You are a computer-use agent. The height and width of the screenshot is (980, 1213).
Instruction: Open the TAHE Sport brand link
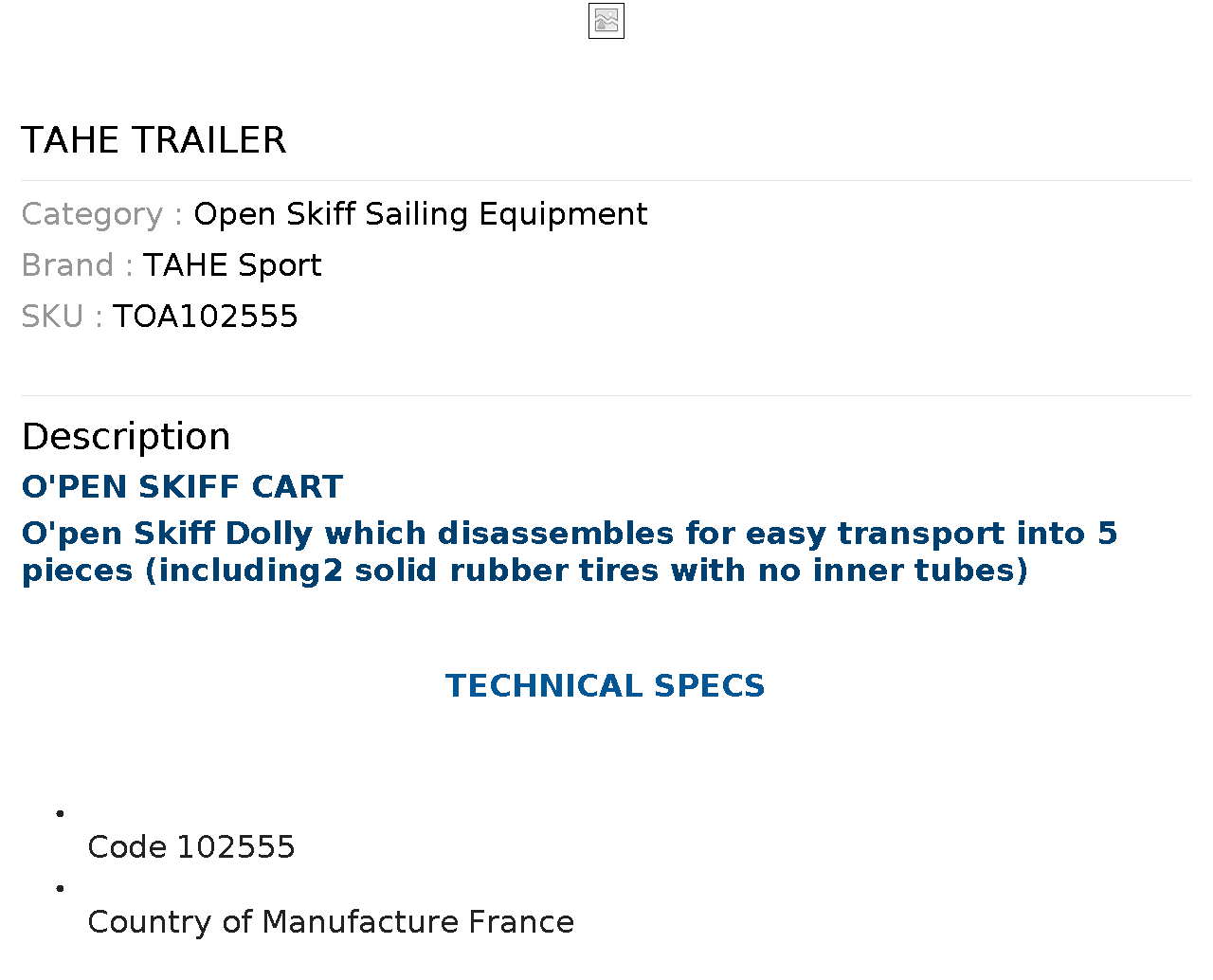coord(232,265)
